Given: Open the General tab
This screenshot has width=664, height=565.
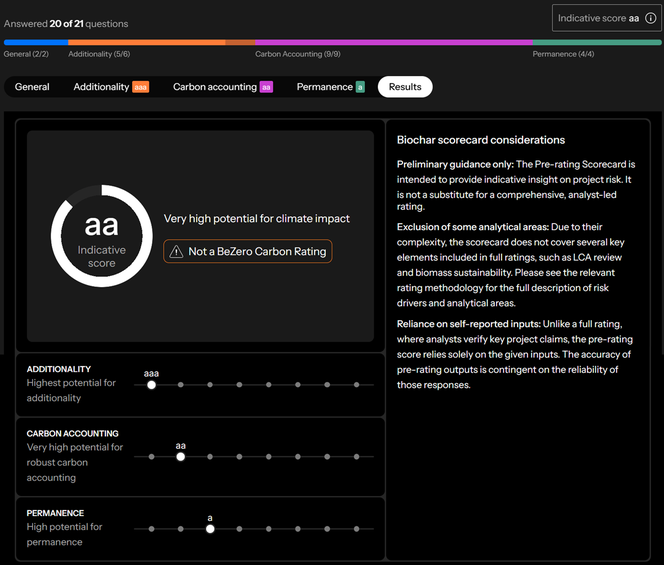Looking at the screenshot, I should point(32,87).
